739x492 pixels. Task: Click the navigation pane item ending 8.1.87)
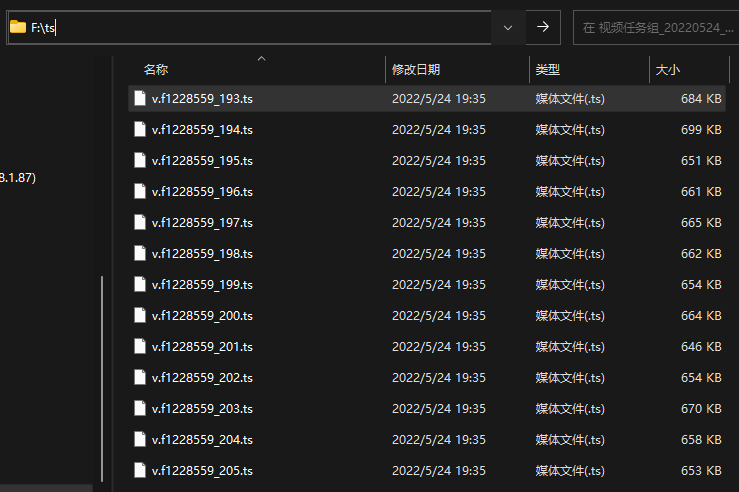click(18, 178)
